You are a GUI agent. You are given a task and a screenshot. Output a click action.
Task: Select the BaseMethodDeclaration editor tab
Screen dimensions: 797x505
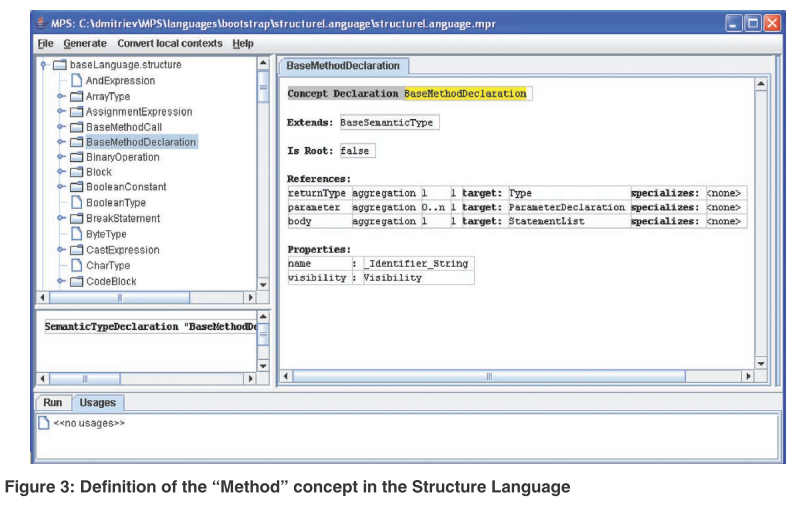pos(343,66)
